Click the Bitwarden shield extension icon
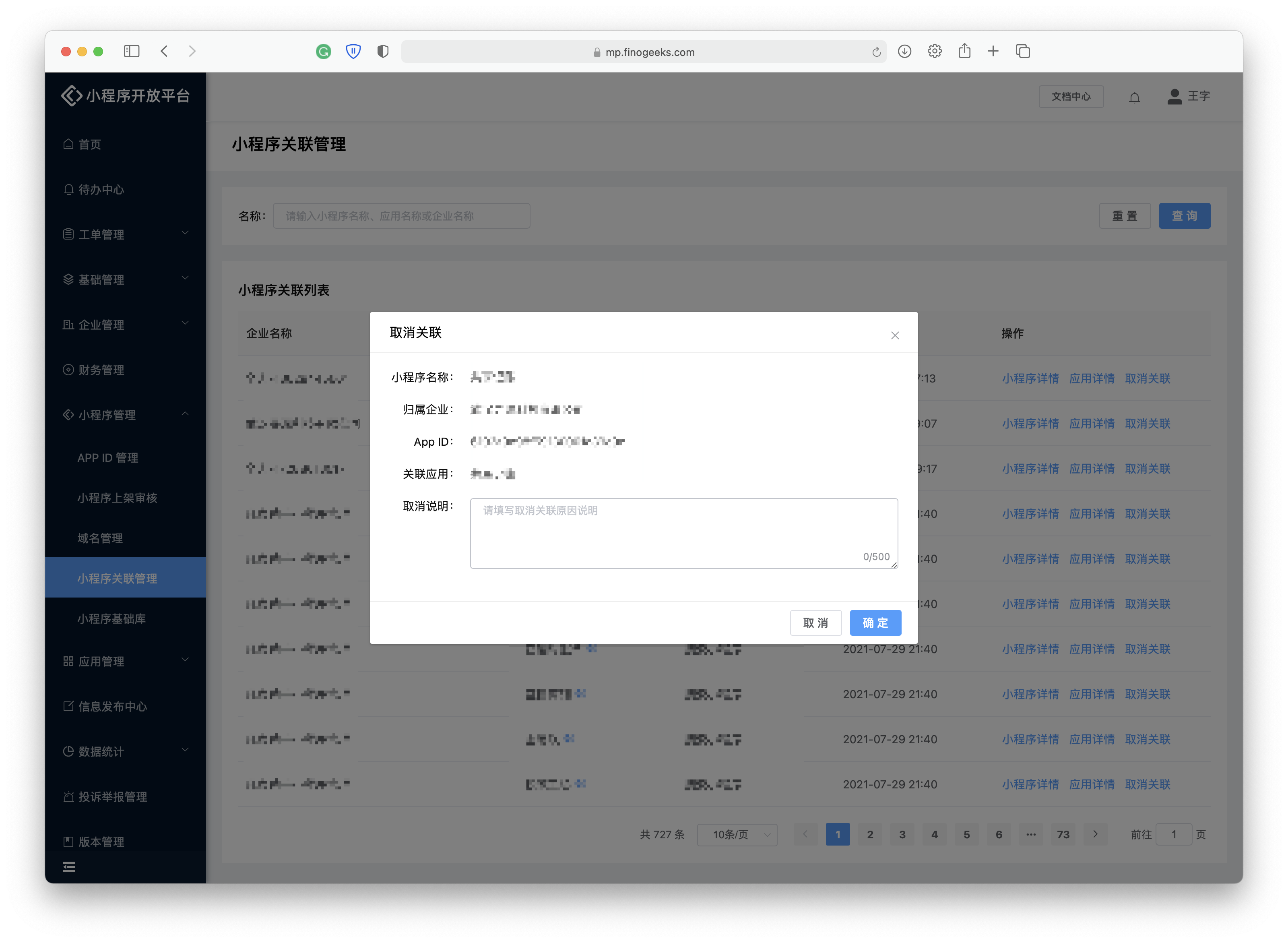Viewport: 1288px width, 943px height. click(x=353, y=52)
